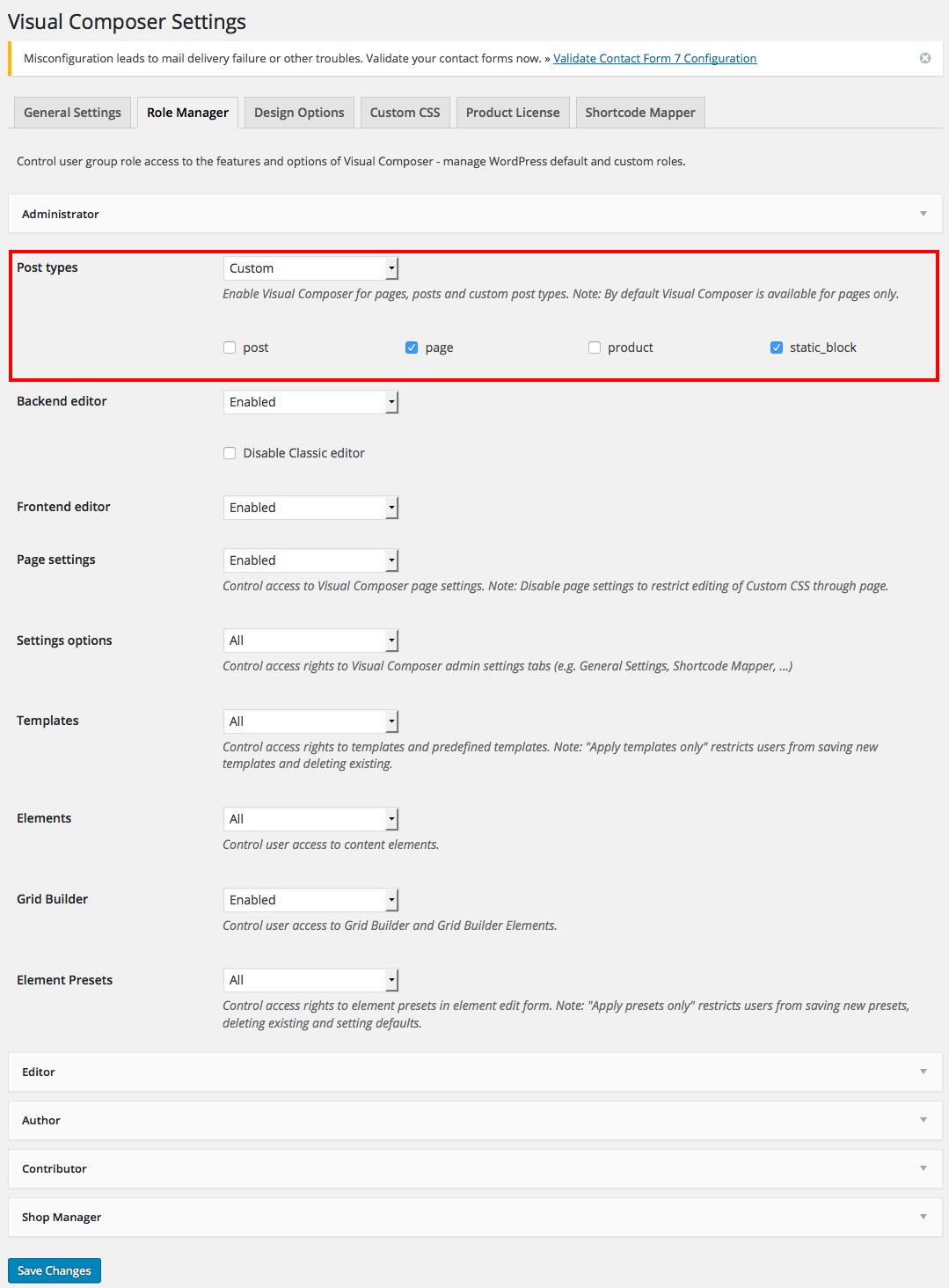The width and height of the screenshot is (949, 1288).
Task: Open the Design Options tab
Action: pyautogui.click(x=299, y=113)
